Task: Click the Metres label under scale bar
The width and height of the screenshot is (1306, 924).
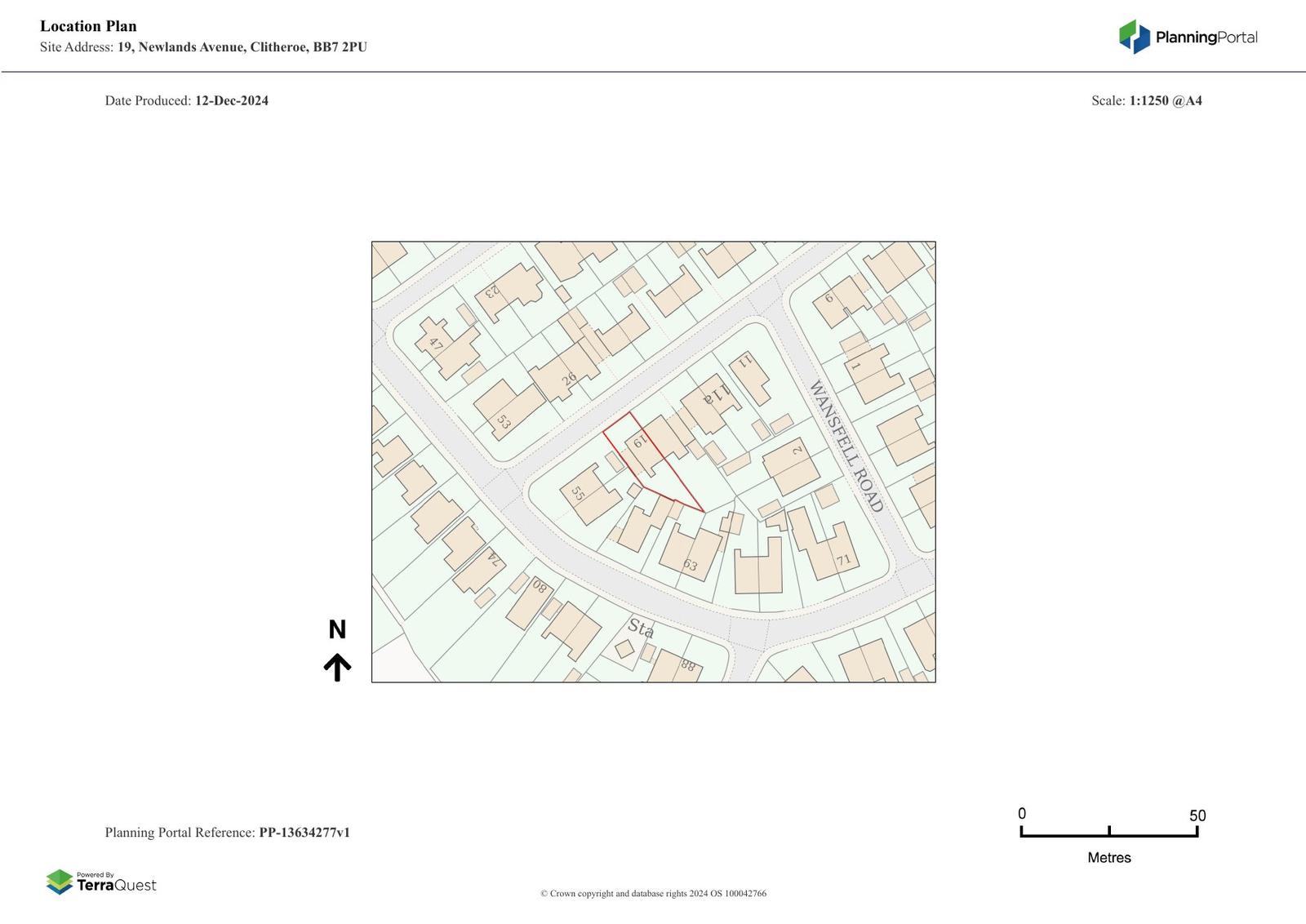Action: (x=1108, y=858)
